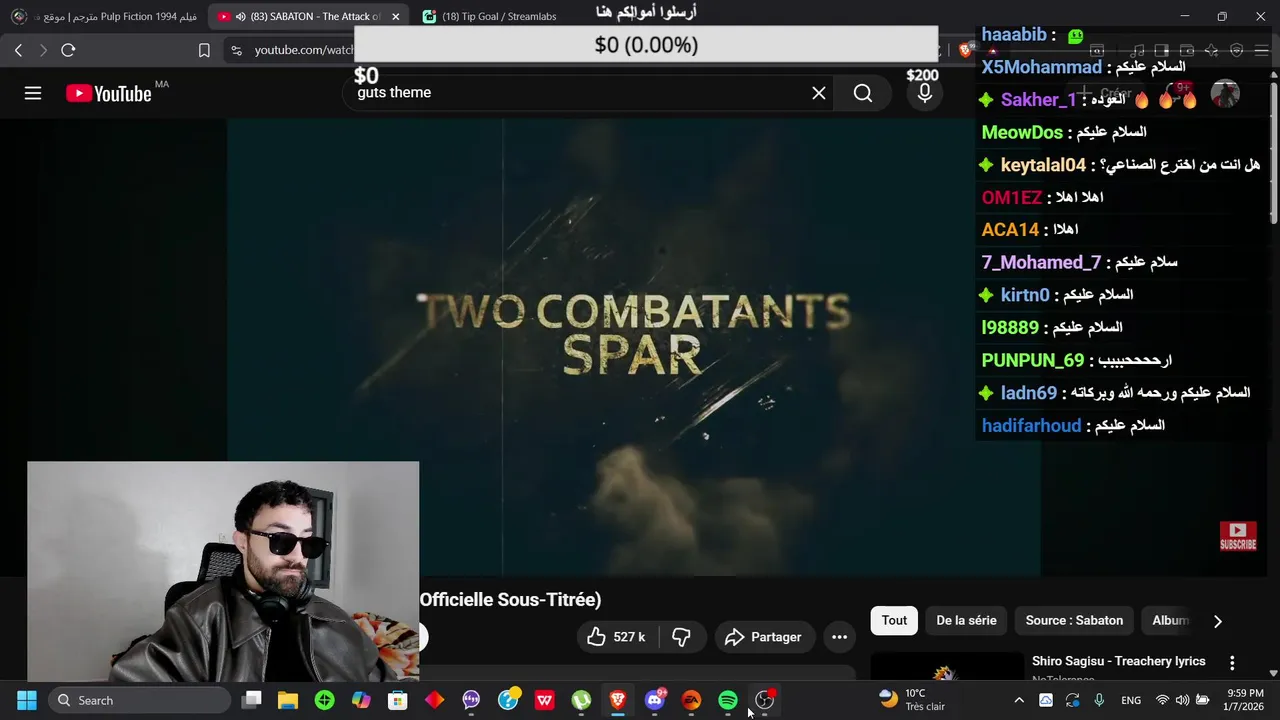Image resolution: width=1280 pixels, height=720 pixels.
Task: Reload the page with the refresh icon
Action: 68,50
